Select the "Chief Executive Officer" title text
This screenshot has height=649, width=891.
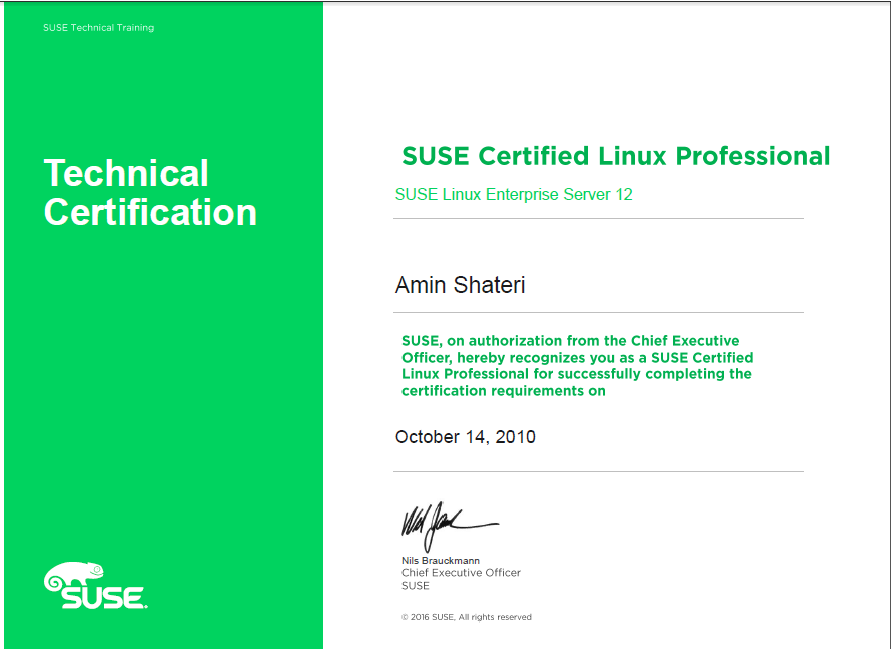point(461,573)
